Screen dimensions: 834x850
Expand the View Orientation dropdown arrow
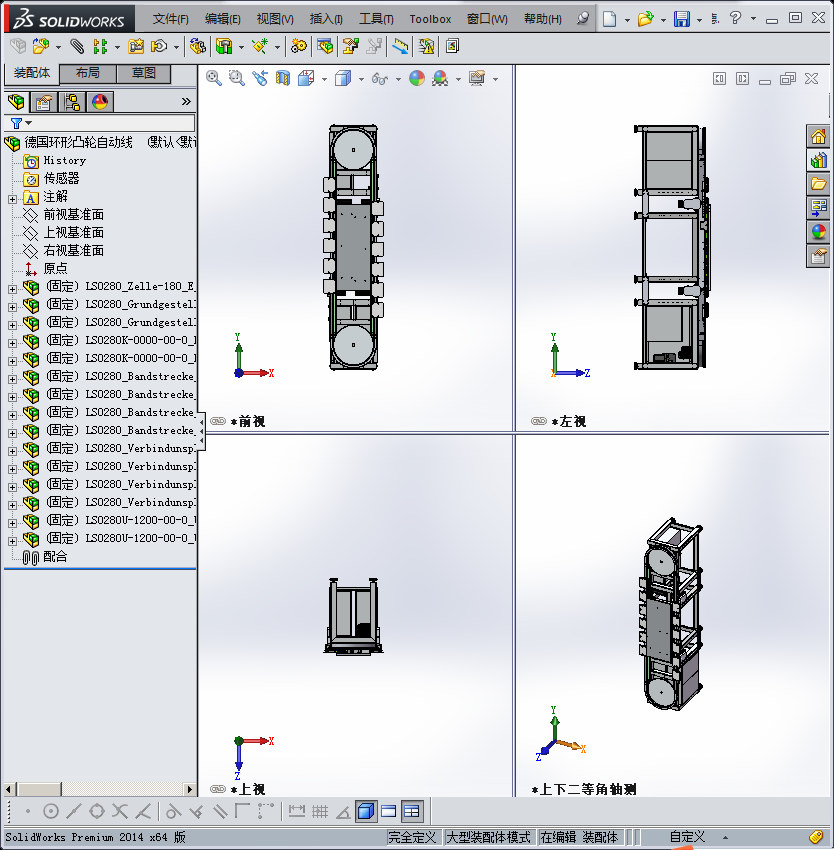tap(324, 80)
